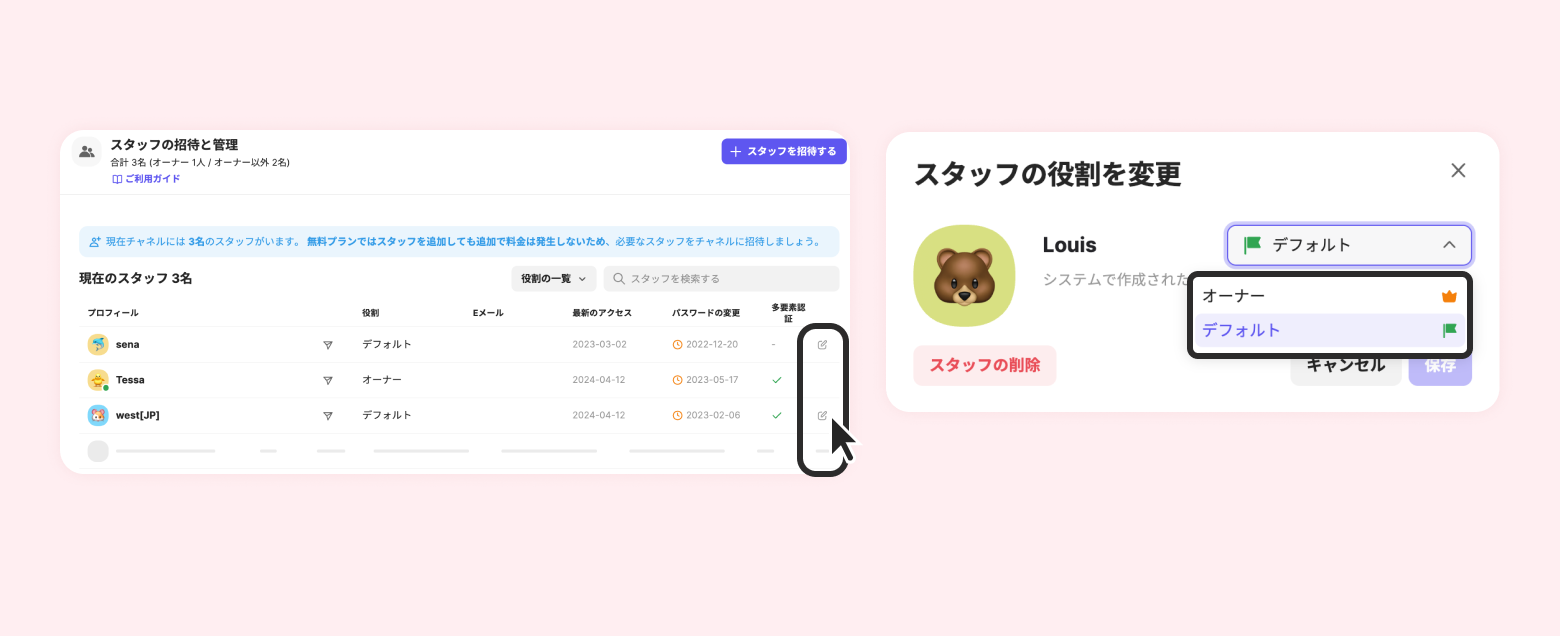
Task: Click the edit icon in sena's row
Action: click(x=823, y=345)
